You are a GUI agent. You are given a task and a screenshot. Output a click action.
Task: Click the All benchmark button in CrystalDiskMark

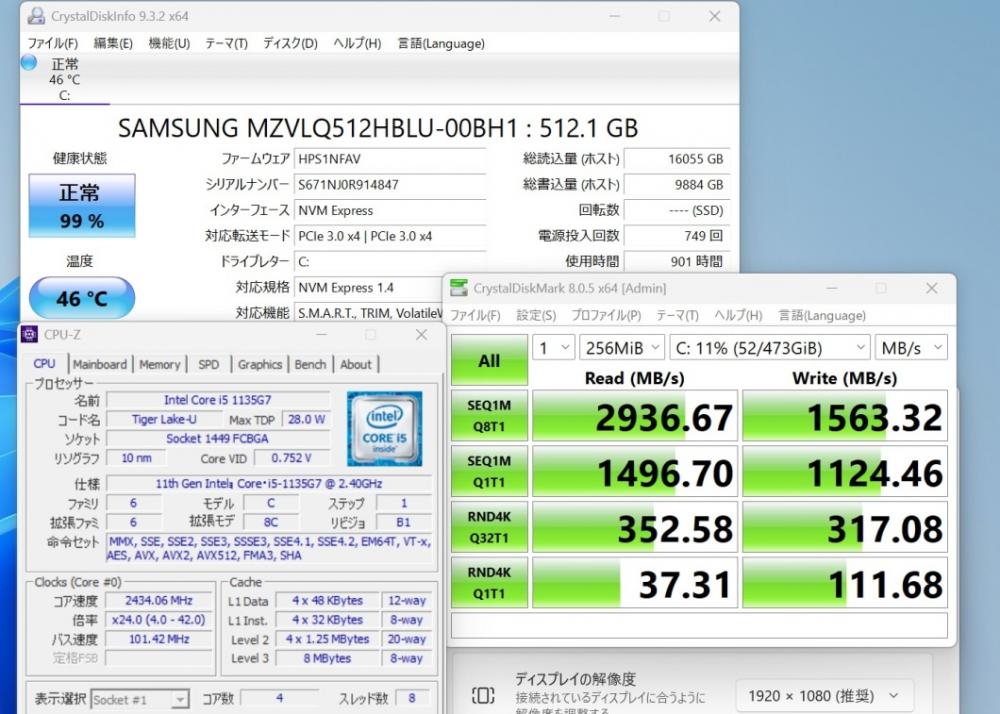click(x=489, y=360)
